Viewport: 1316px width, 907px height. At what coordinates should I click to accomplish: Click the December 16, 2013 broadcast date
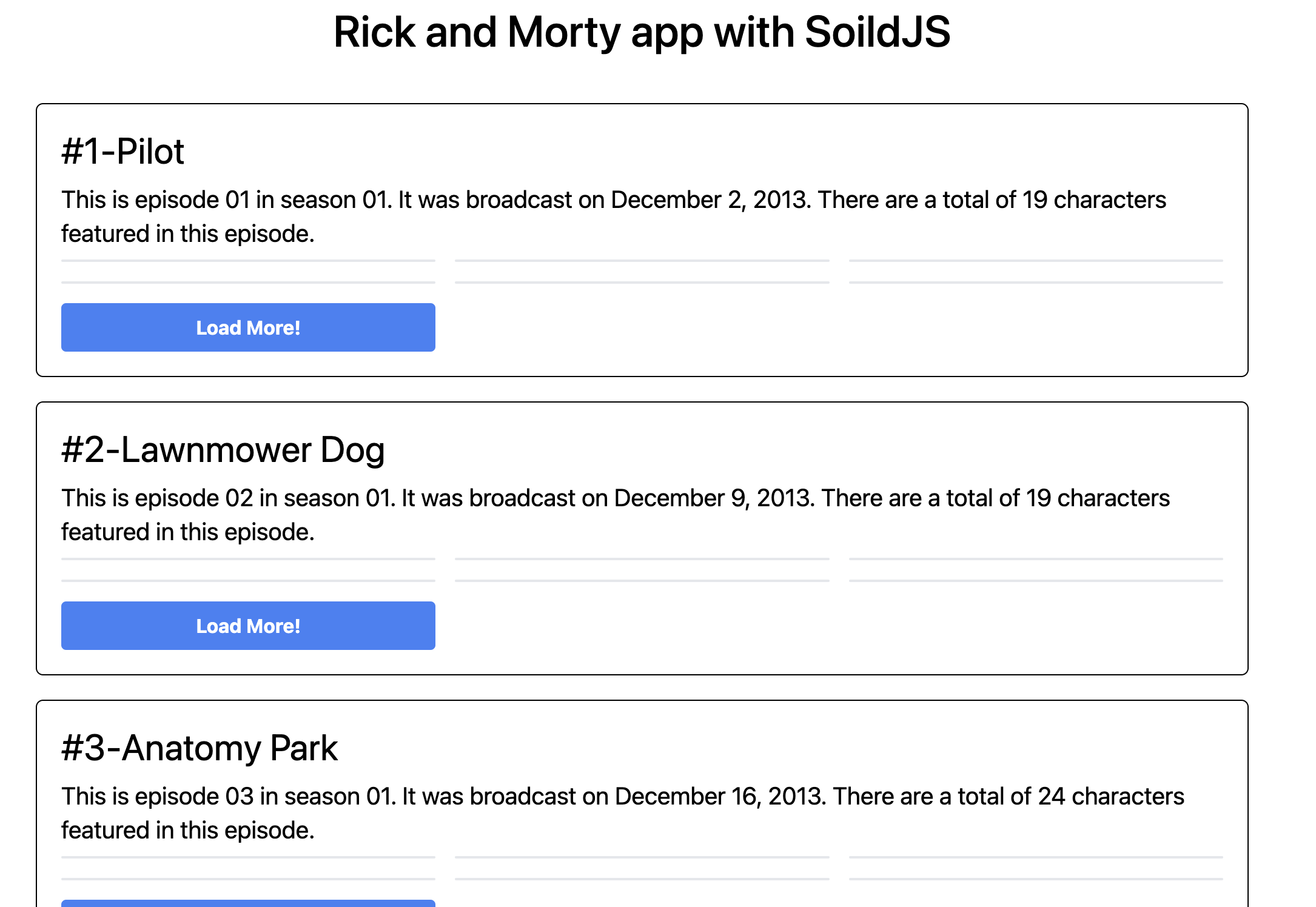pyautogui.click(x=720, y=796)
